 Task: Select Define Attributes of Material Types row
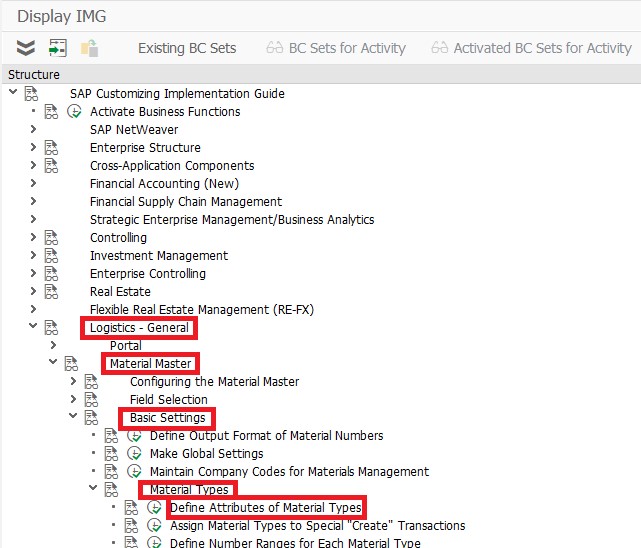[x=266, y=508]
